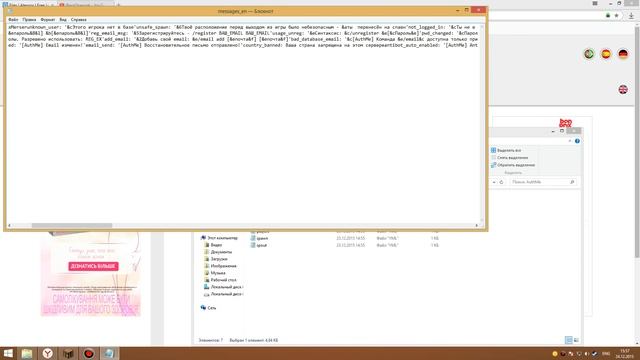Select the Portuguese flag language icon
This screenshot has width=640, height=360.
tap(589, 54)
